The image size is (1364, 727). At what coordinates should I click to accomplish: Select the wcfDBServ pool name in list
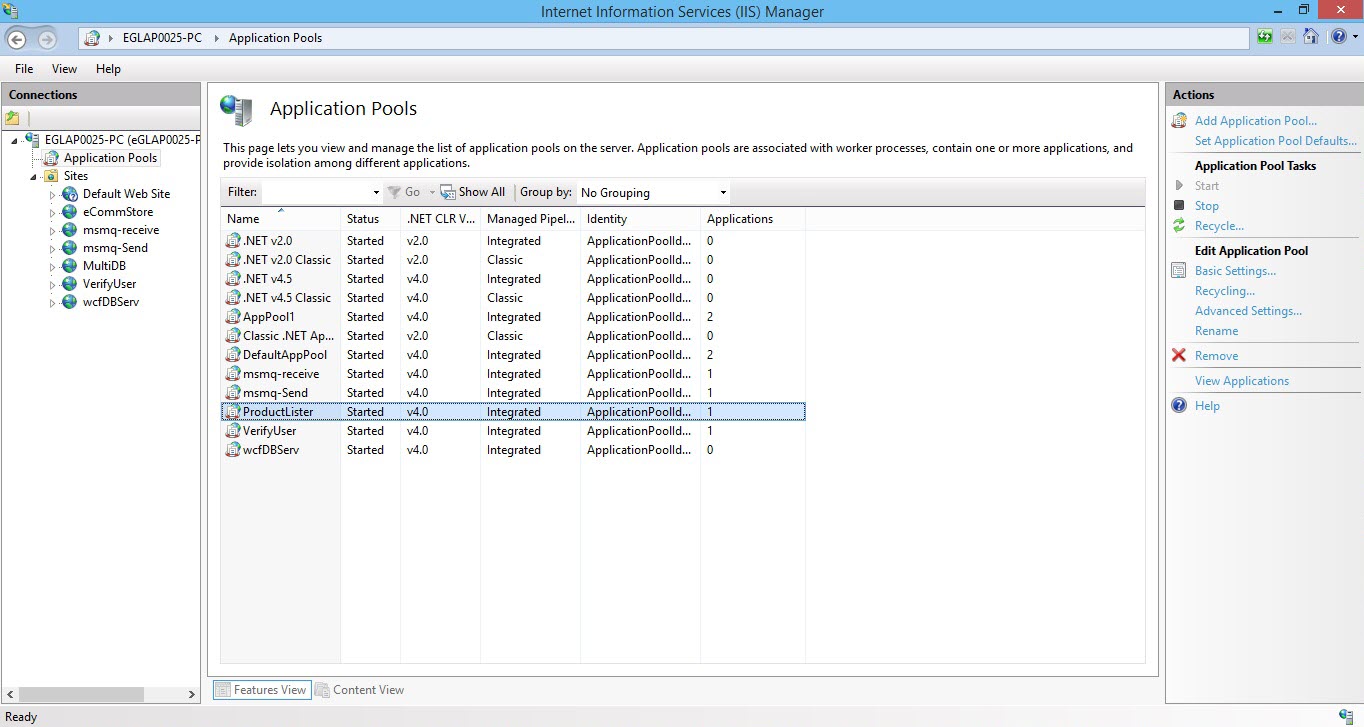(271, 450)
